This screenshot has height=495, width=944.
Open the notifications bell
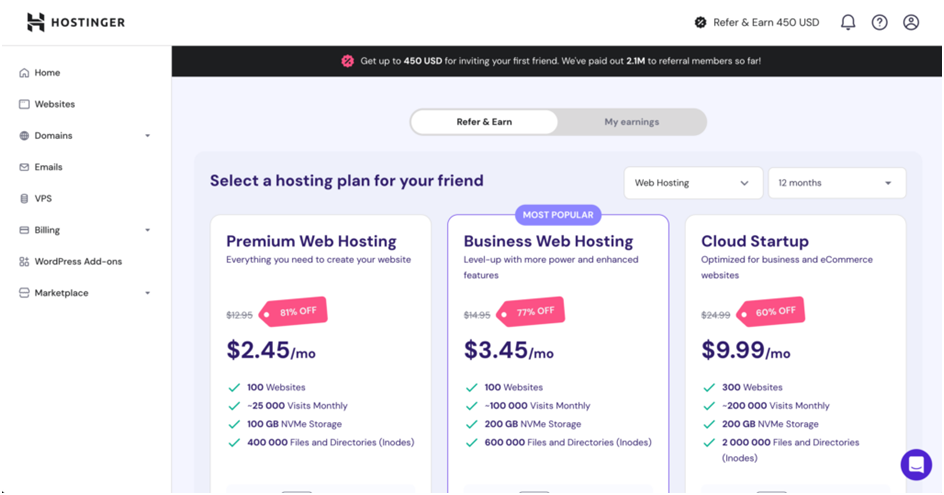848,22
